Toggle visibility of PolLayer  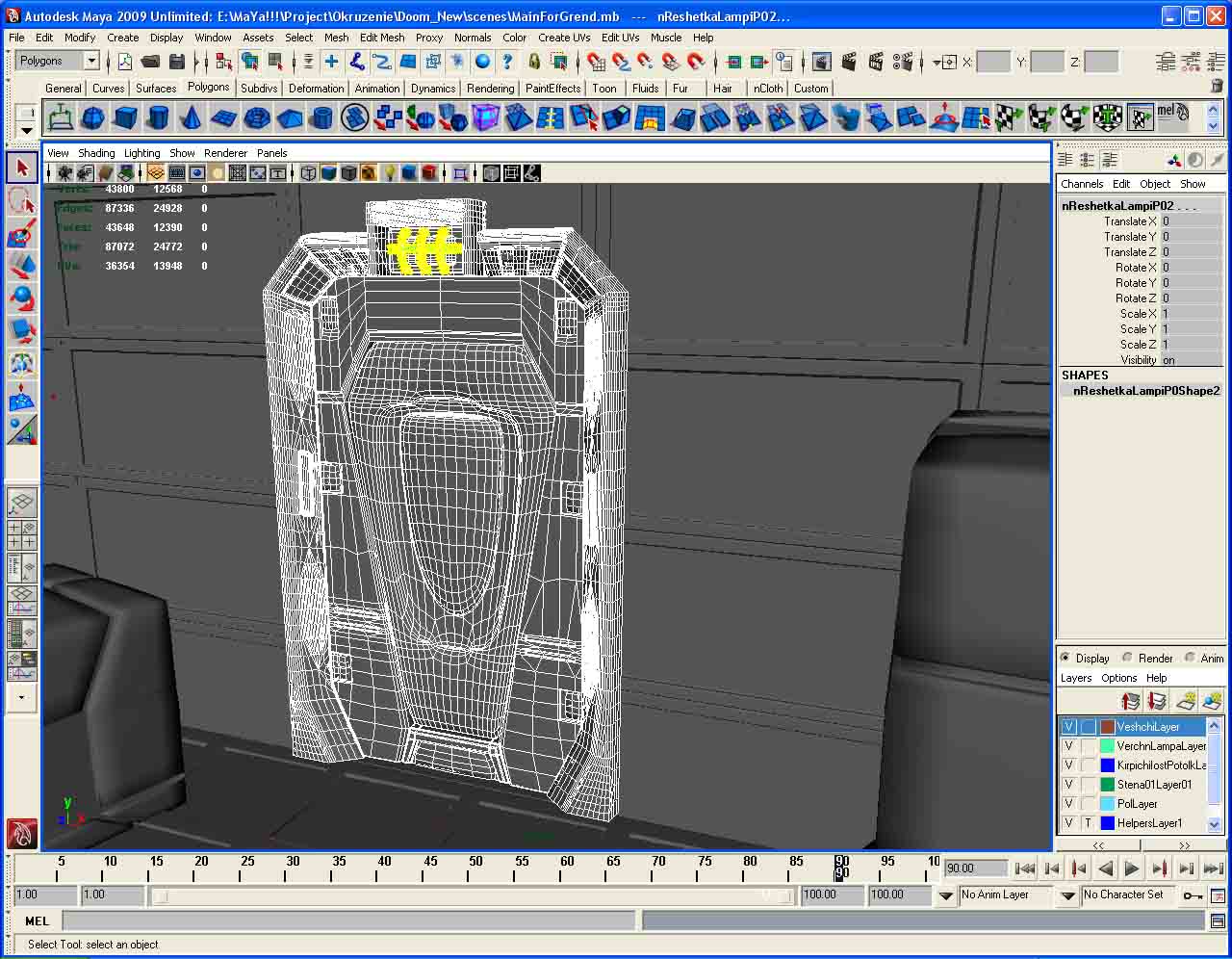(x=1068, y=803)
